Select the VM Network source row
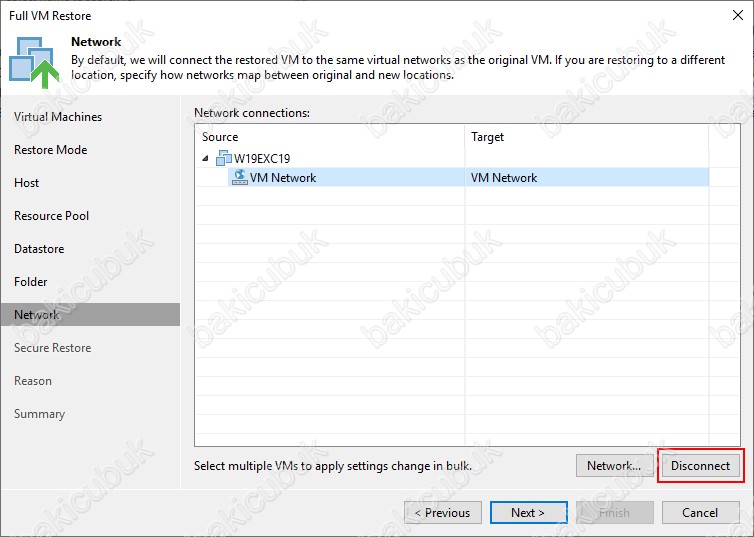 [452, 177]
